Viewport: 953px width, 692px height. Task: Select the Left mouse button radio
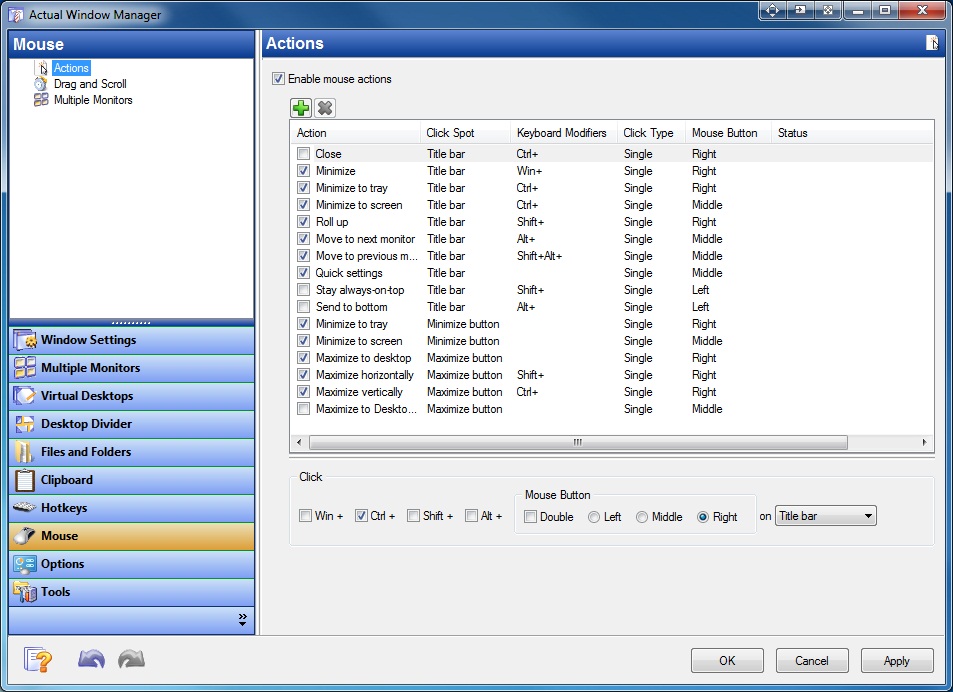click(594, 517)
